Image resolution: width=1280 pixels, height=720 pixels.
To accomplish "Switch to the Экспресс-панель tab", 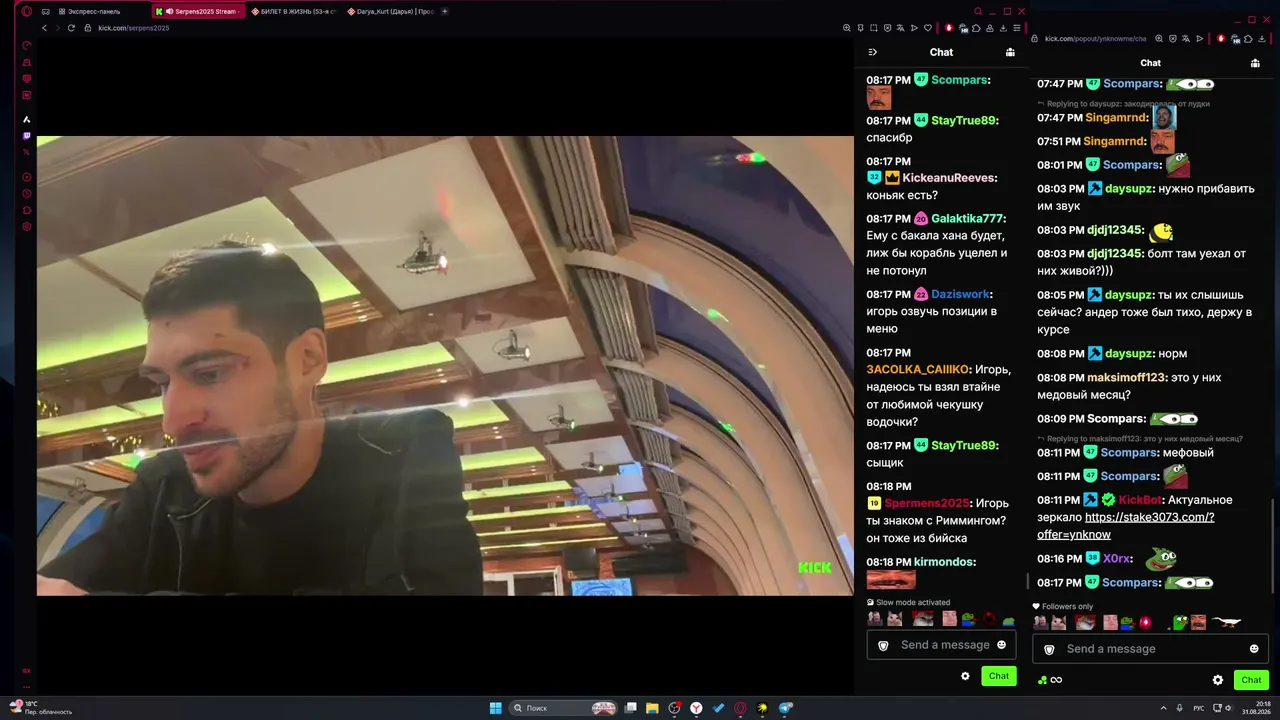I will coord(96,11).
